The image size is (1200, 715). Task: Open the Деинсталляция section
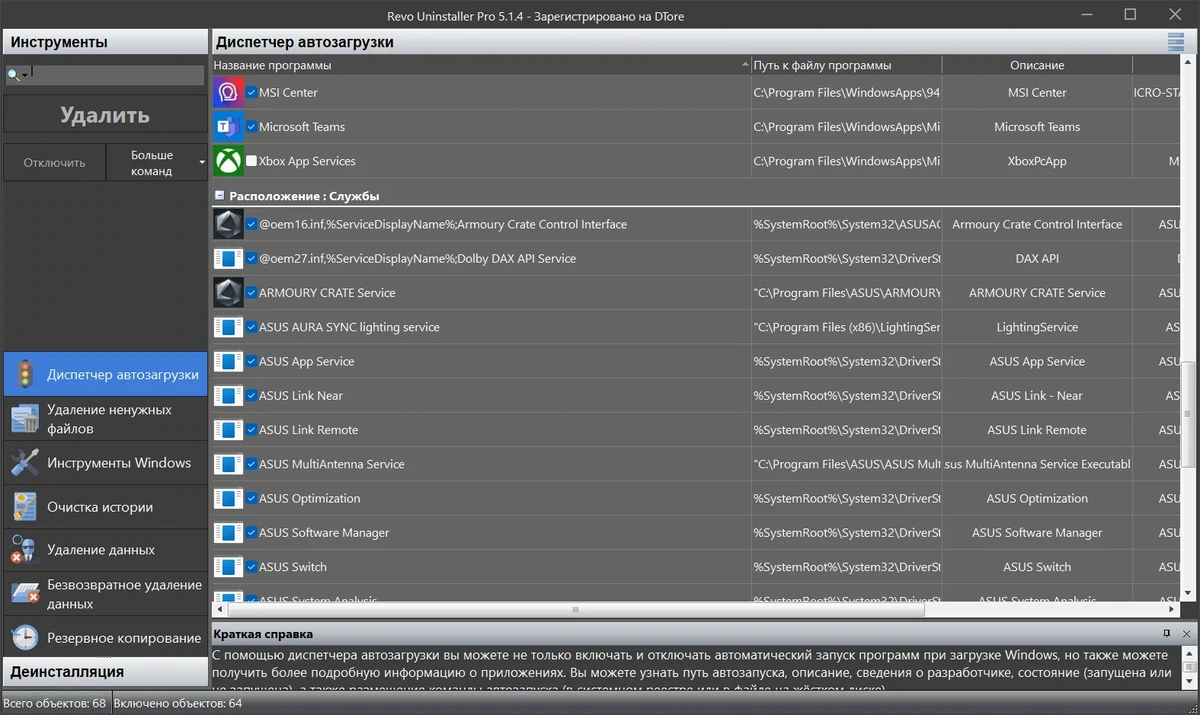(x=105, y=671)
